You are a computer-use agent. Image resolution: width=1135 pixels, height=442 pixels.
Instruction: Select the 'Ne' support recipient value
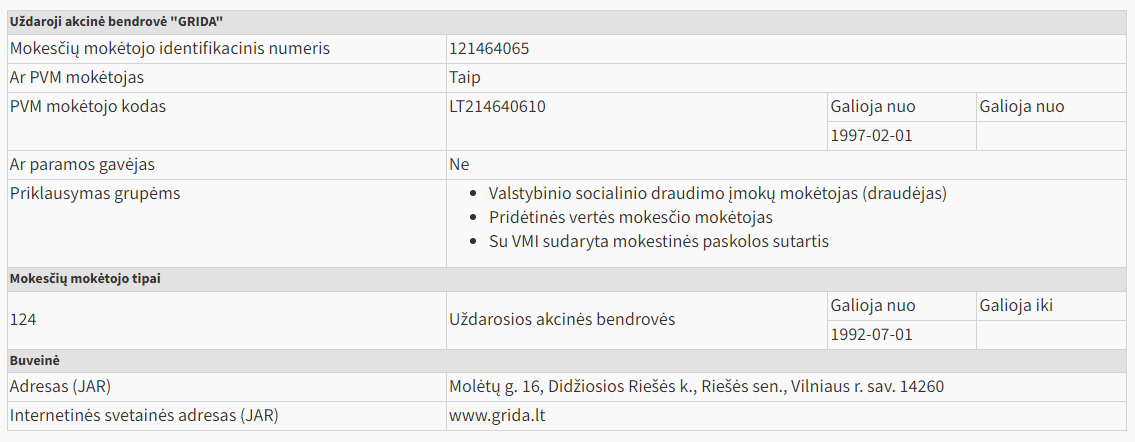[x=459, y=164]
